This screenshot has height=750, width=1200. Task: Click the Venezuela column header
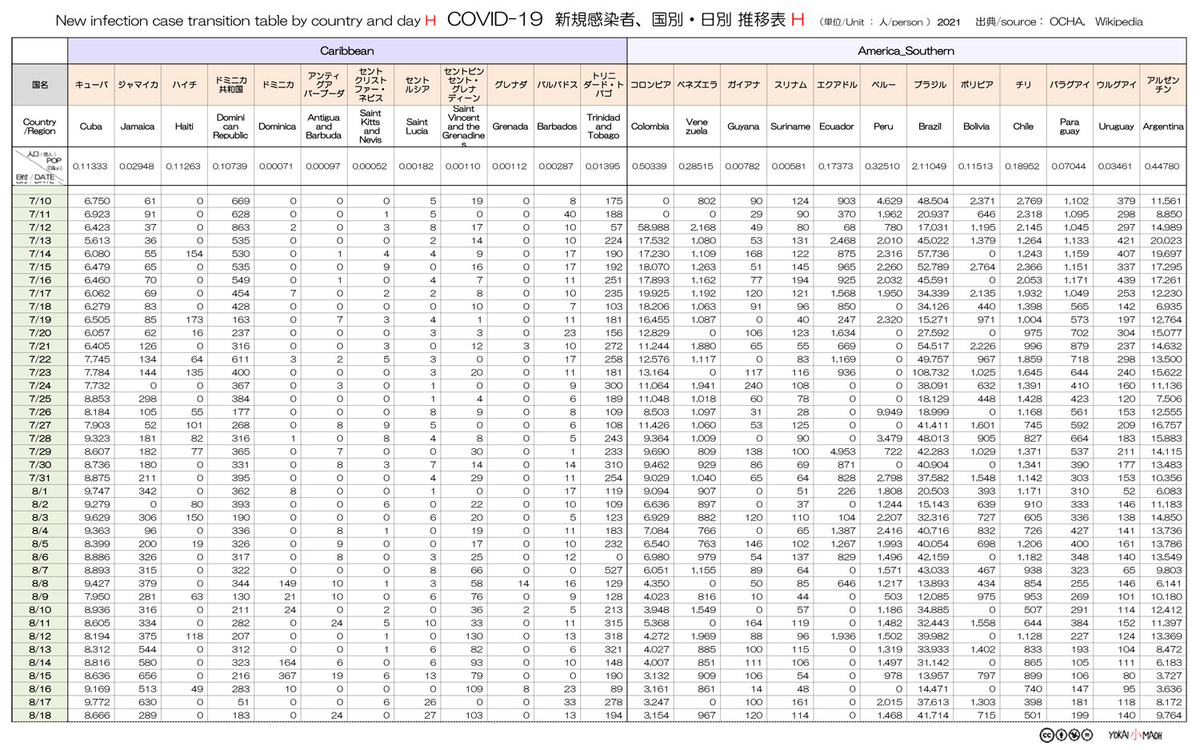(x=698, y=128)
